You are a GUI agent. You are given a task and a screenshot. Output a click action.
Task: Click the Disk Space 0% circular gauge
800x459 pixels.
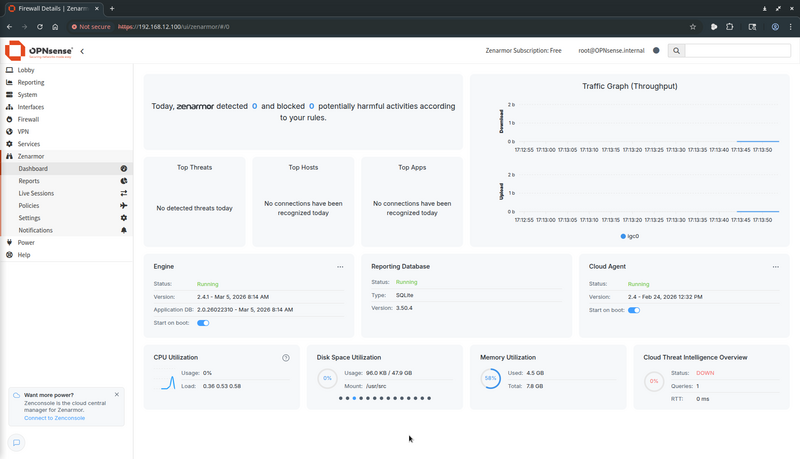[328, 378]
